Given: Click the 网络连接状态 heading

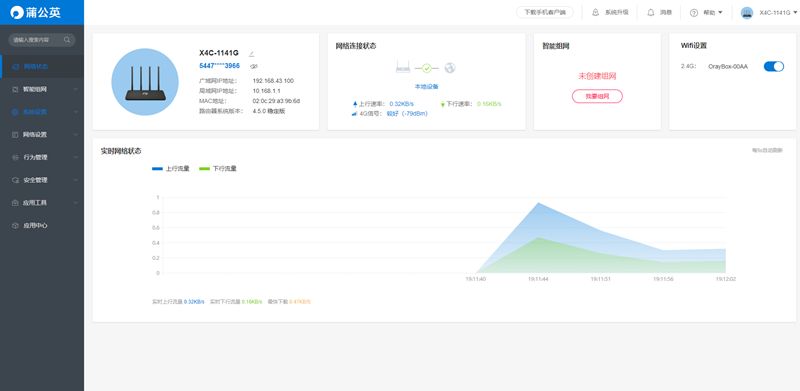Looking at the screenshot, I should [356, 46].
